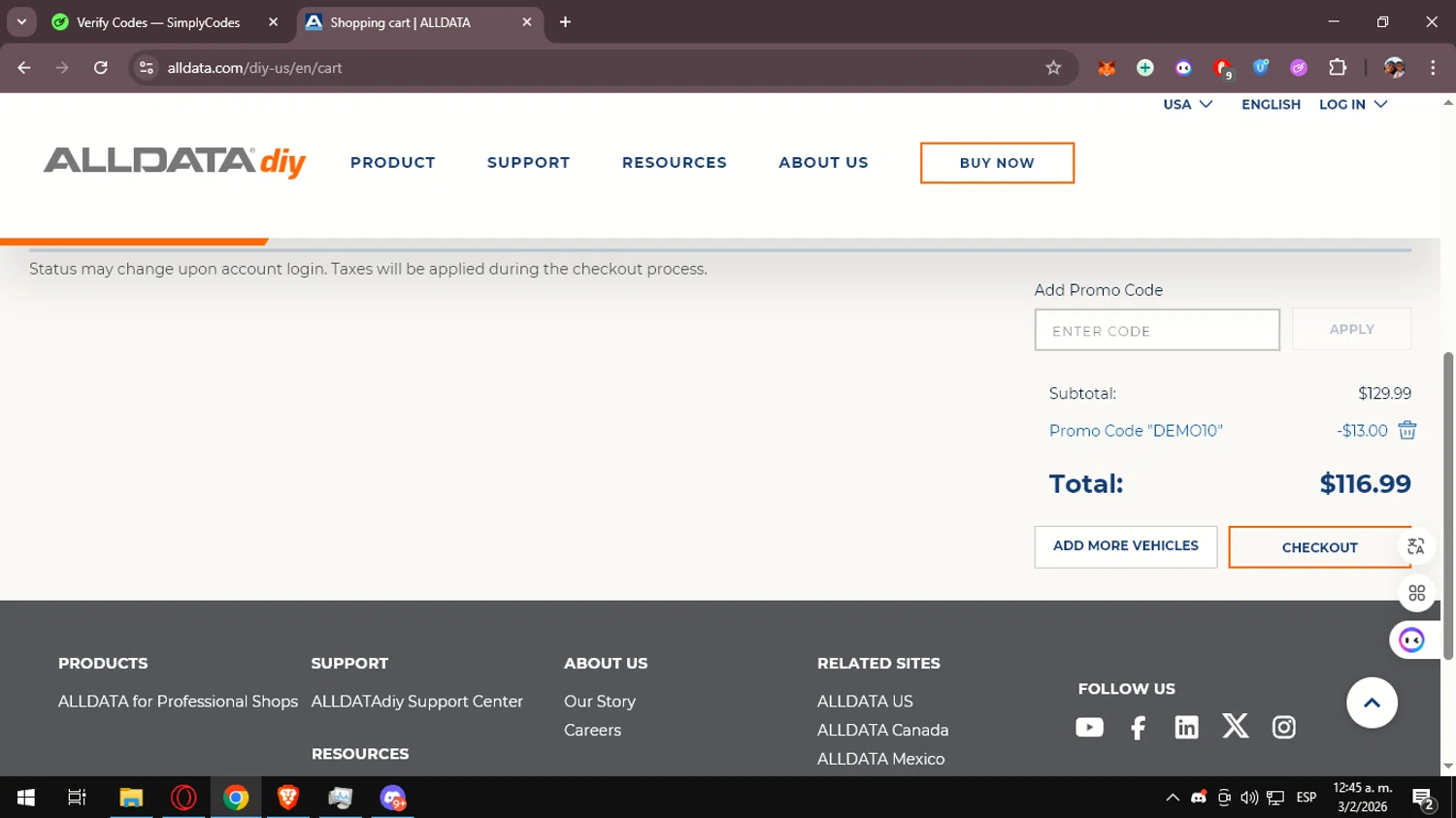This screenshot has height=818, width=1456.
Task: Open the red shield extension with badge
Action: click(1222, 68)
